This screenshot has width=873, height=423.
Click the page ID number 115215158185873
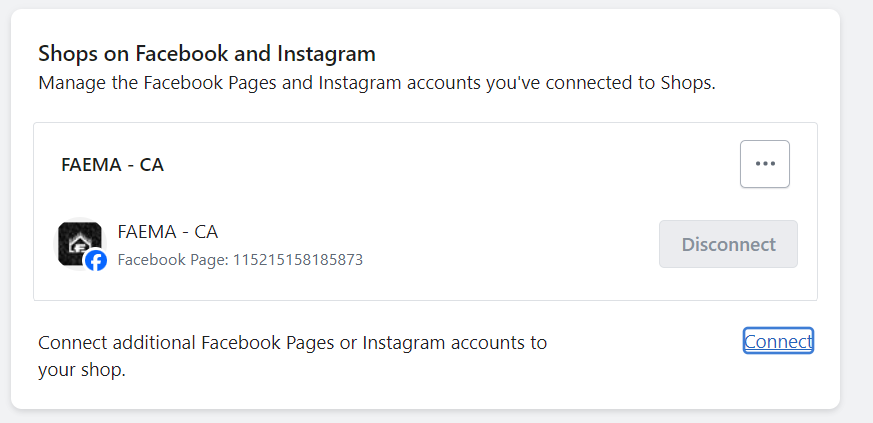[298, 260]
